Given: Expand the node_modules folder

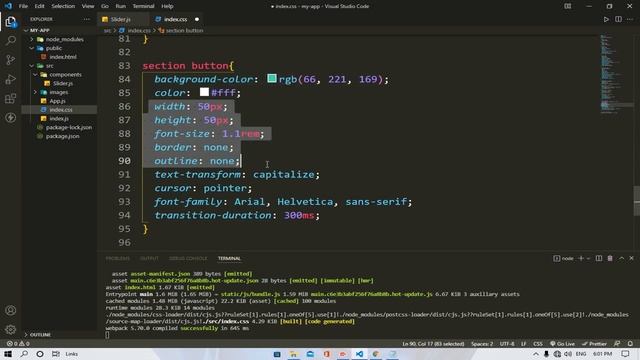Looking at the screenshot, I should click(x=32, y=39).
